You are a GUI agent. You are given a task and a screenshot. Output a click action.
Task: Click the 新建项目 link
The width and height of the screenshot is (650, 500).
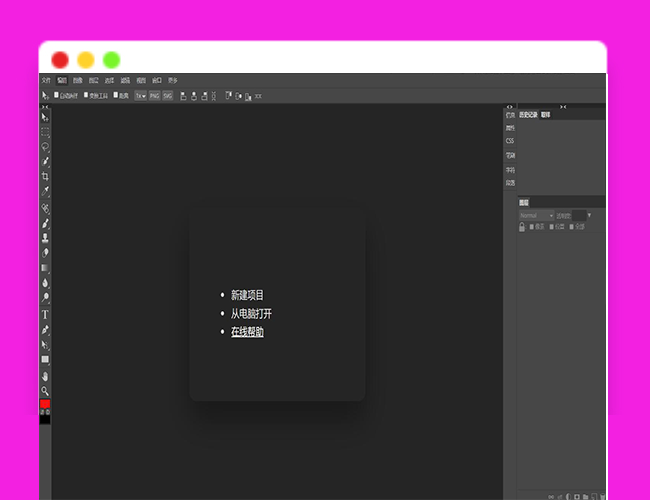(x=247, y=295)
